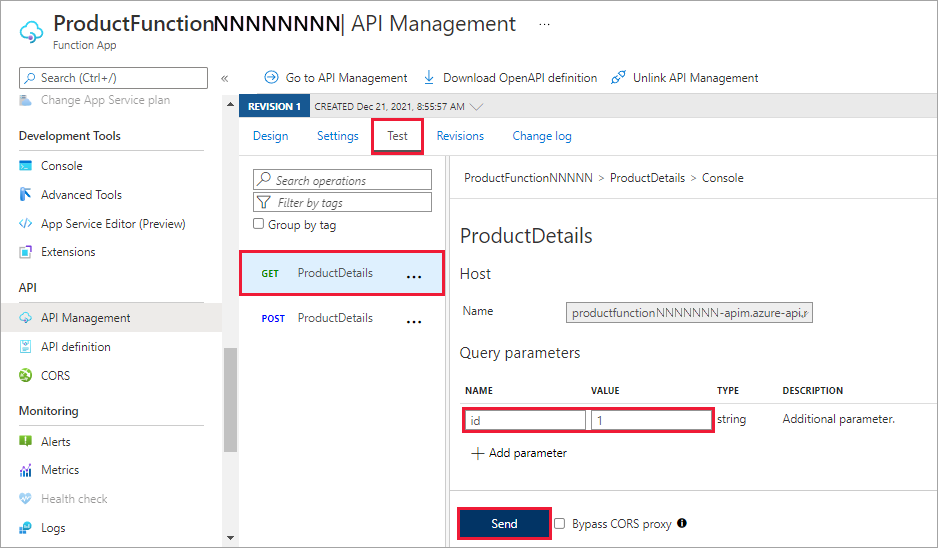Open the more options ellipsis beside the title
938x548 pixels.
[544, 25]
